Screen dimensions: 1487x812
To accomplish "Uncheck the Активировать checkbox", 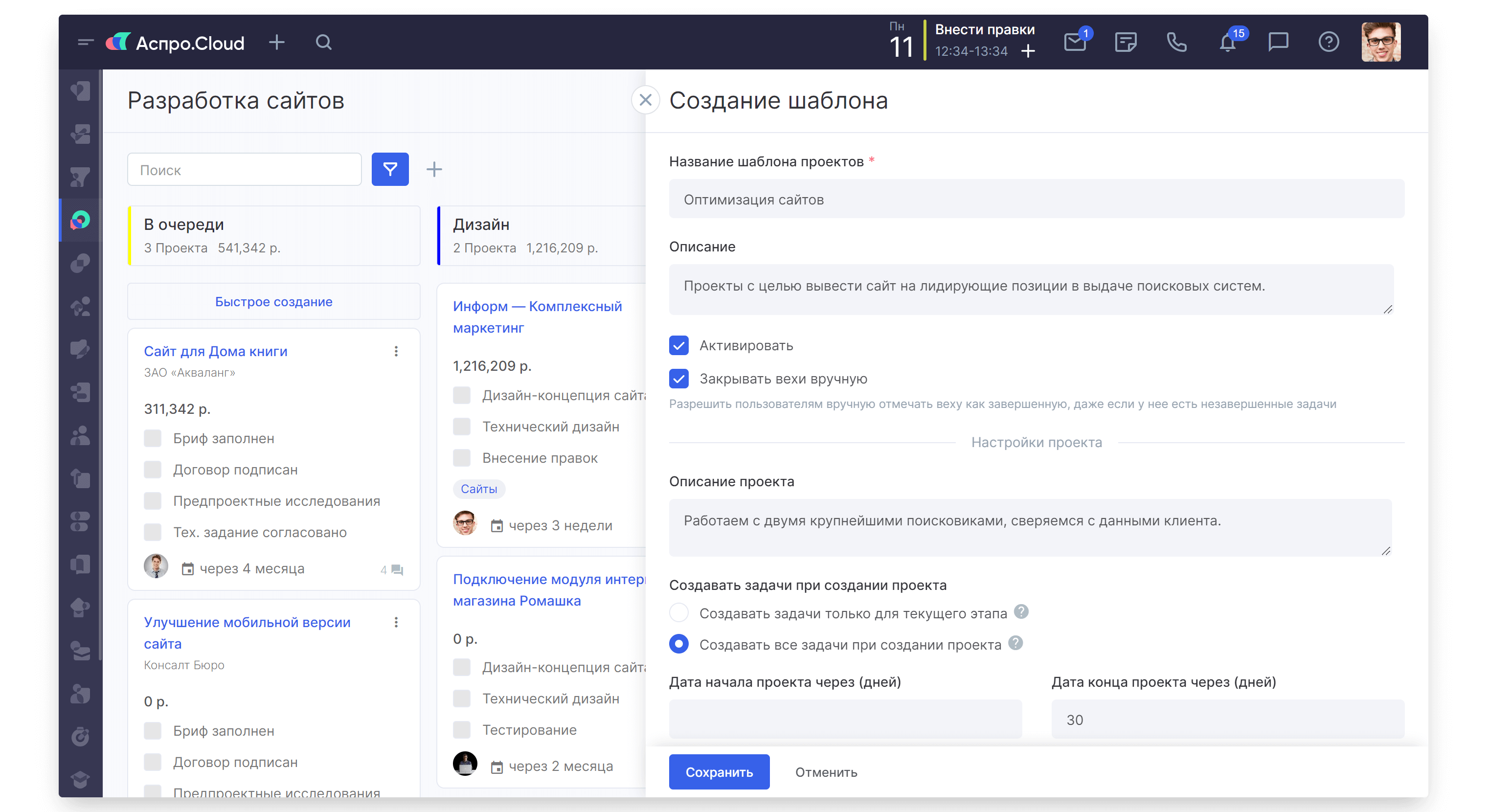I will tap(679, 346).
